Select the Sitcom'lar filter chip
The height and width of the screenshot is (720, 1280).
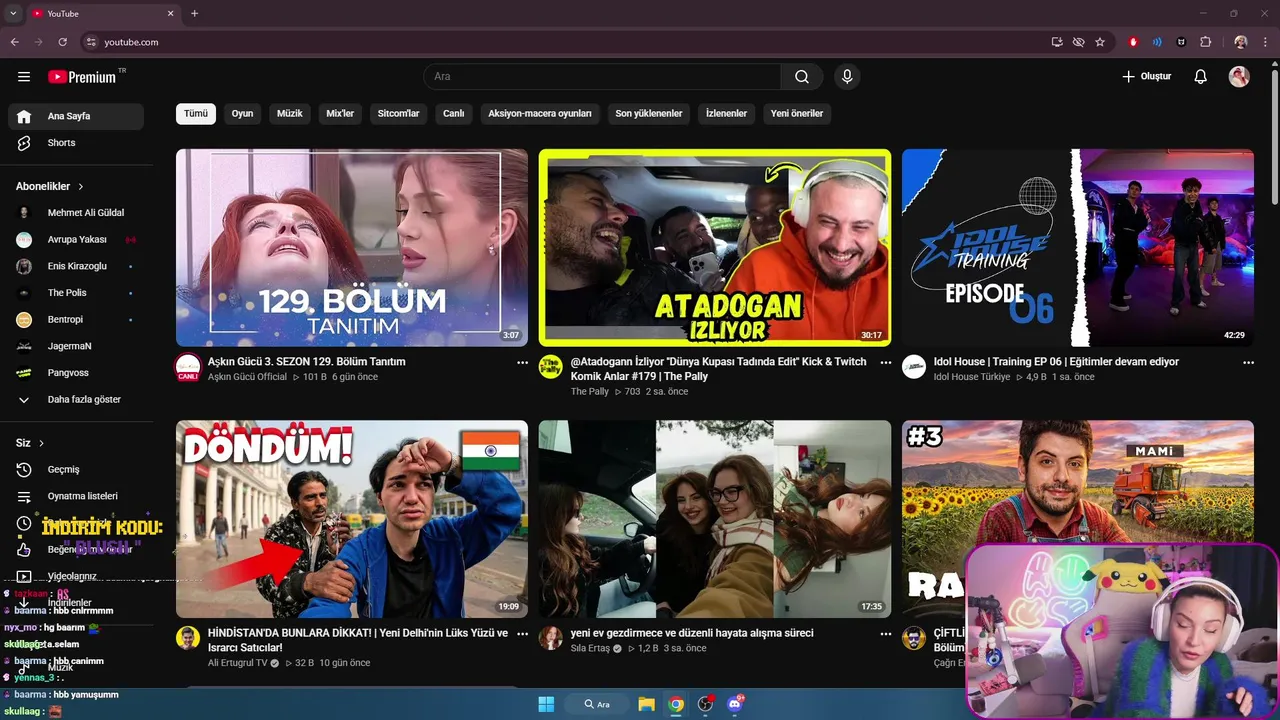398,113
